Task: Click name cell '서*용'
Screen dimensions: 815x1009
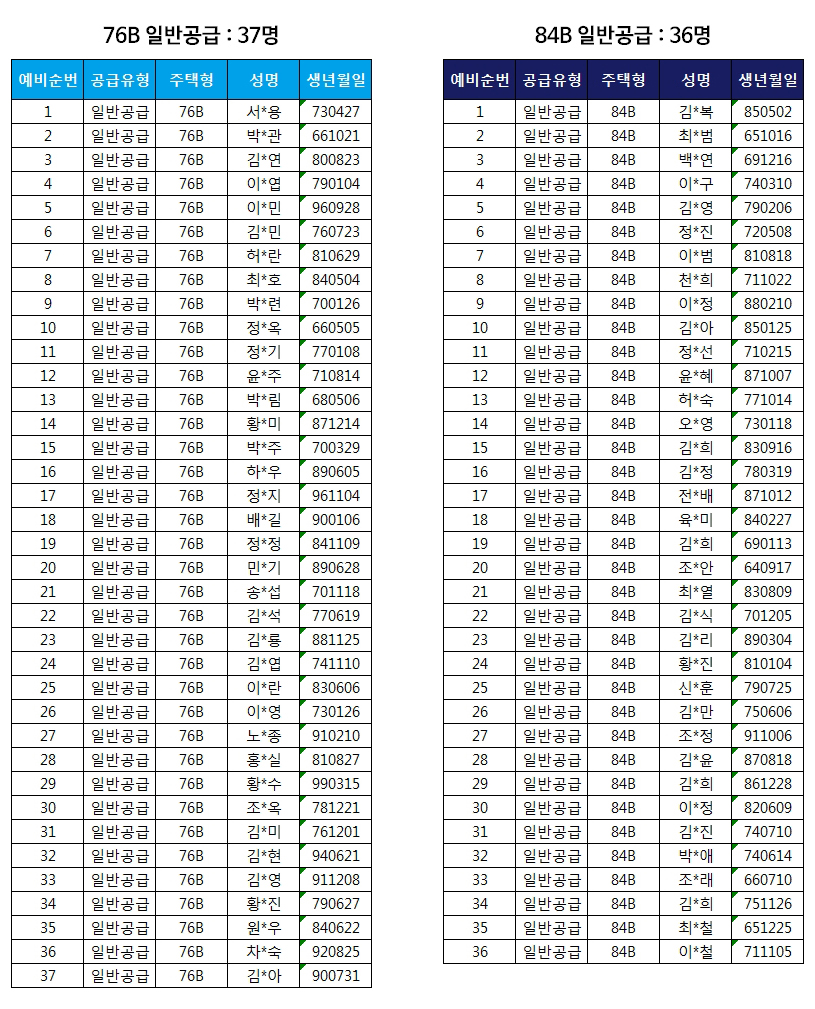Action: click(x=264, y=112)
